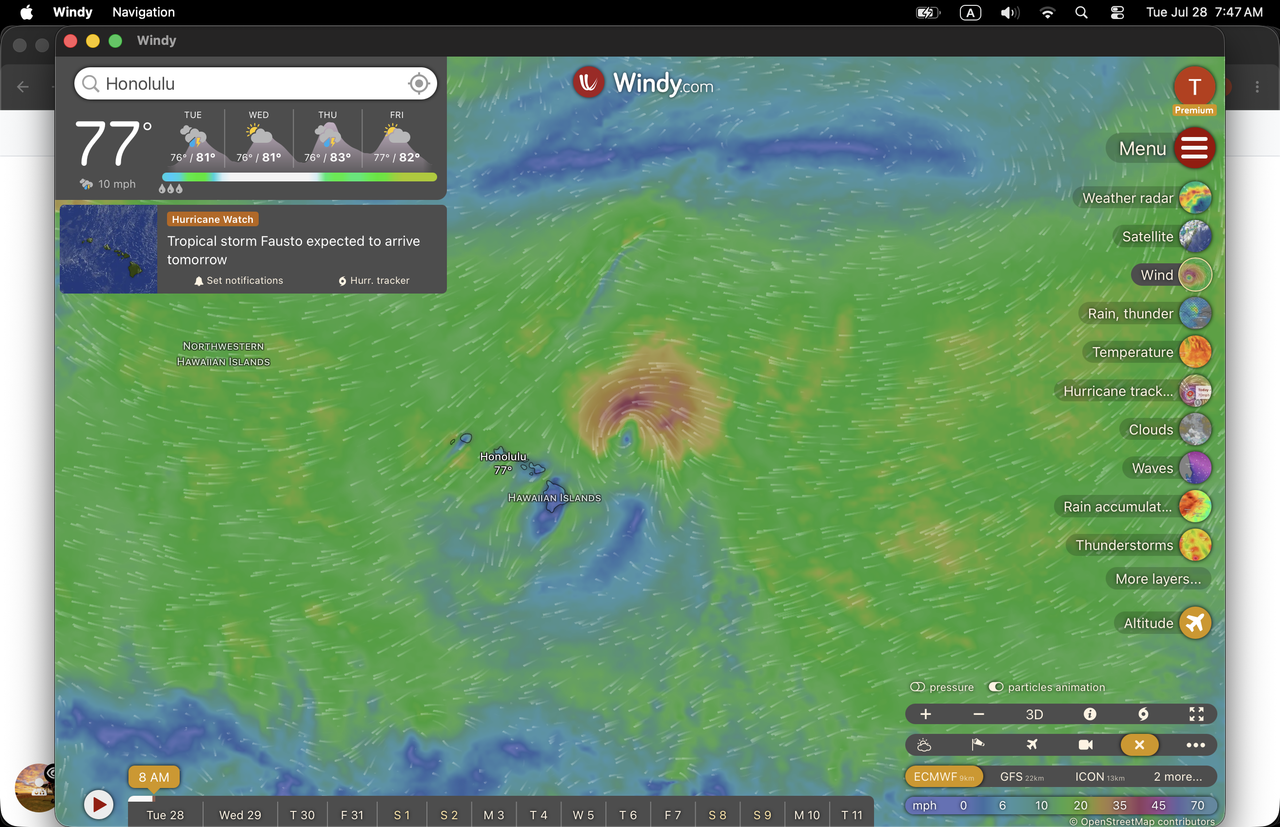Open Hurr. tracker from the alert card
The height and width of the screenshot is (827, 1280).
[374, 281]
